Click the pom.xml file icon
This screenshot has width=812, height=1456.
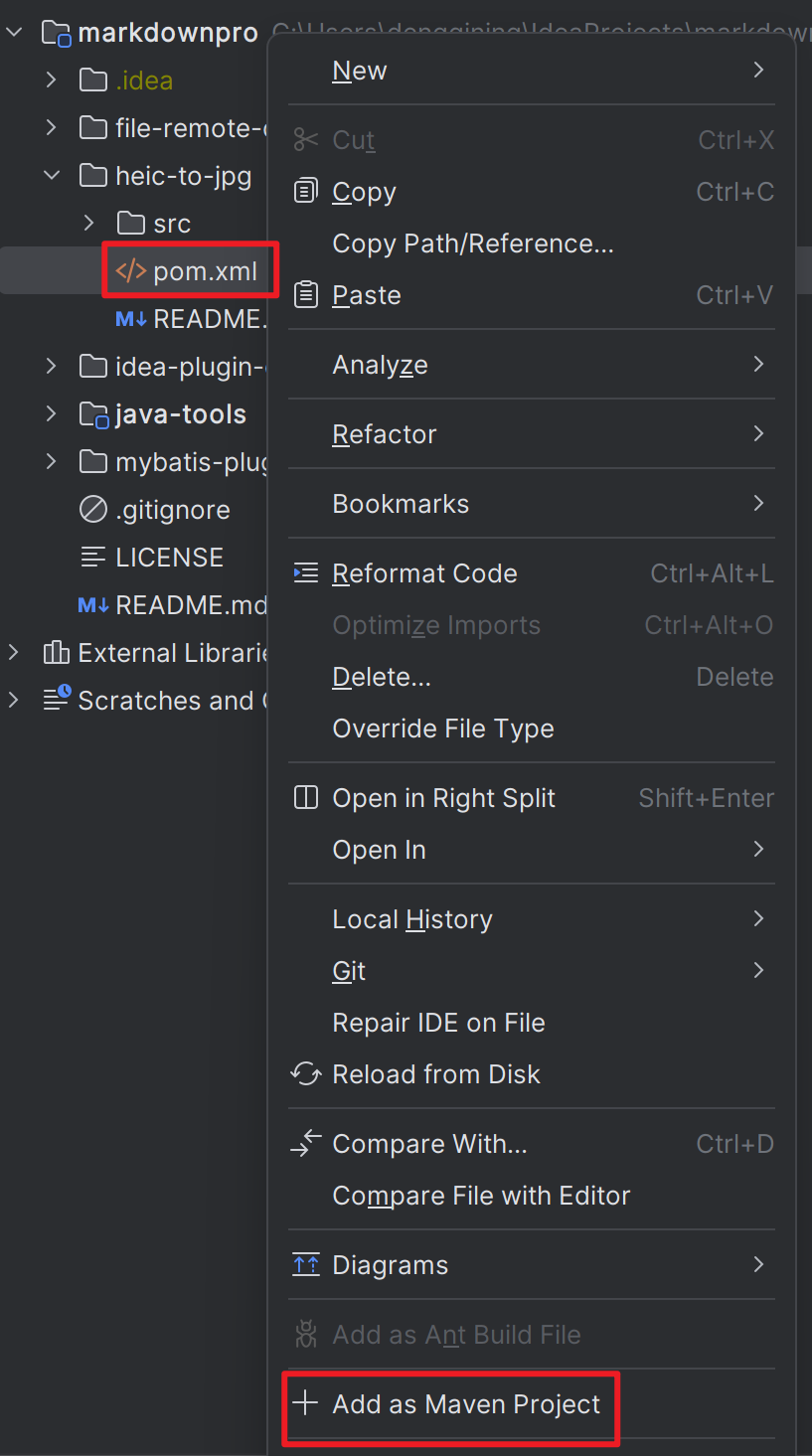131,271
